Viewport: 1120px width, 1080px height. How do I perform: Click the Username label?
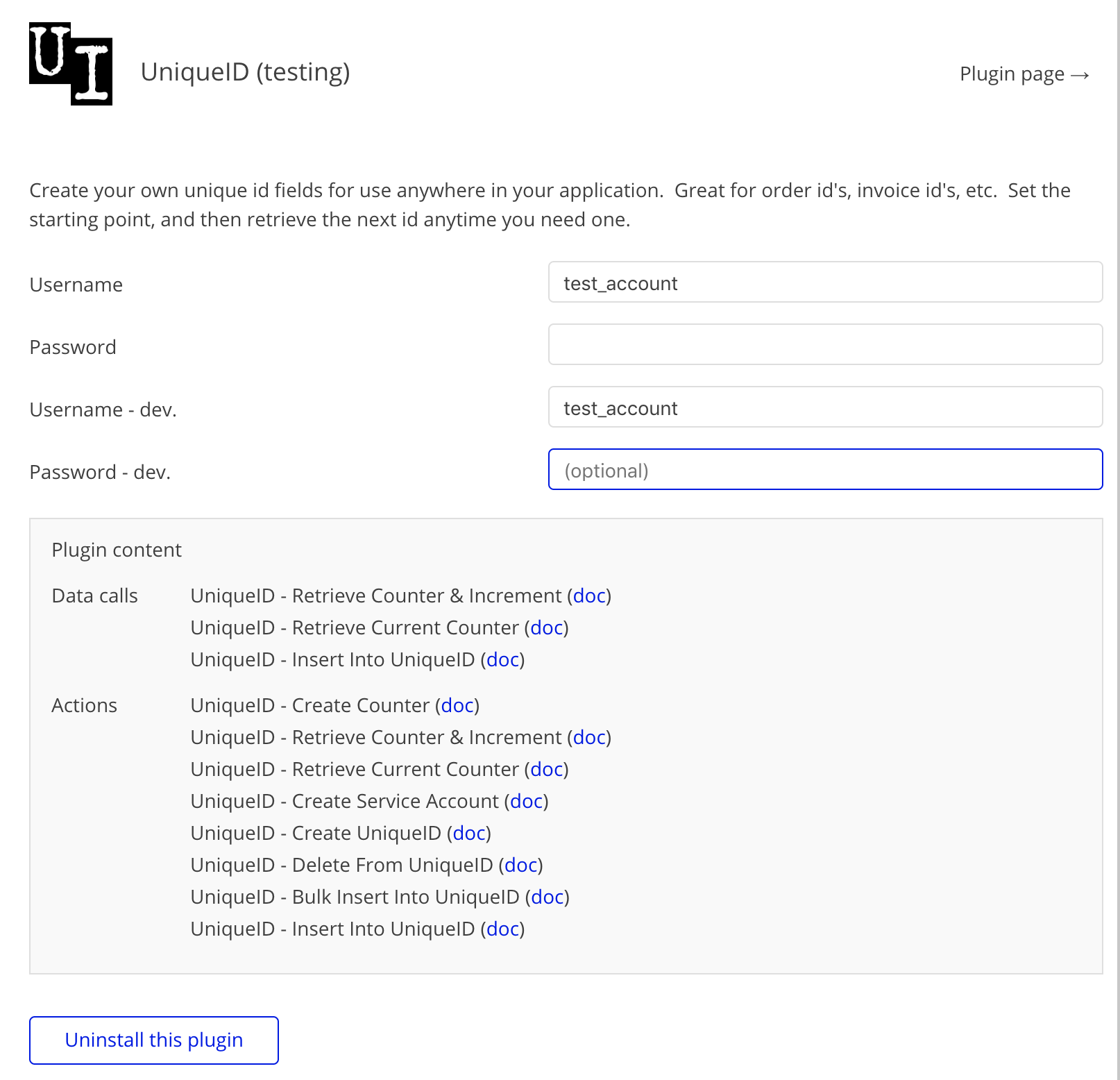click(x=76, y=285)
